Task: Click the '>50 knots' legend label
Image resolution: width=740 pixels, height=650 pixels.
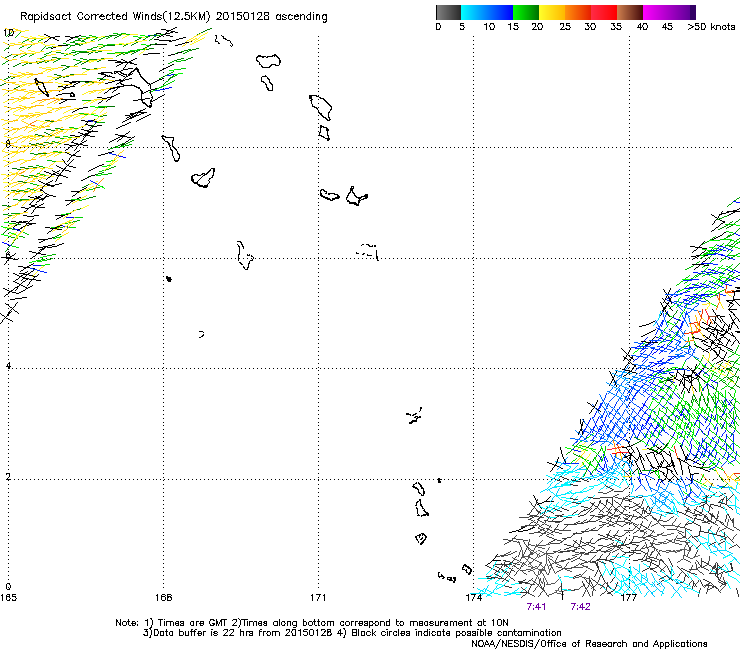Action: pyautogui.click(x=711, y=27)
